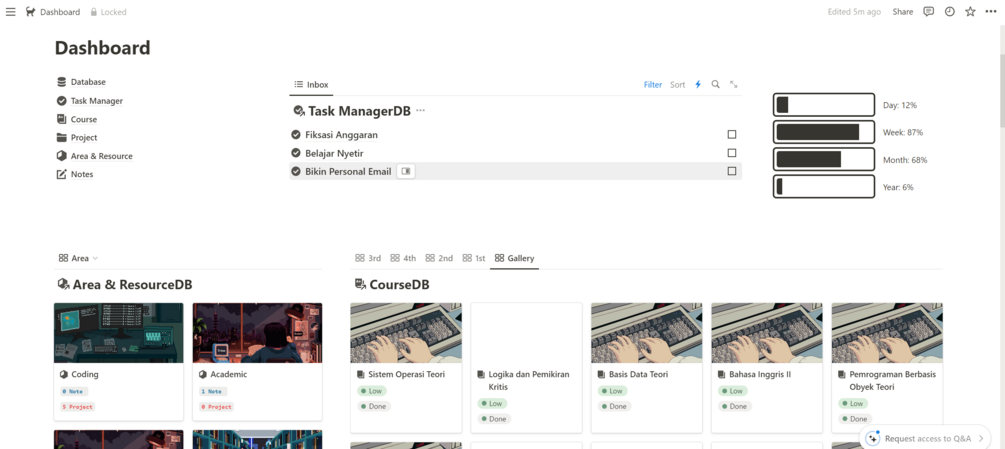Select the Gallery view tab

tap(515, 258)
